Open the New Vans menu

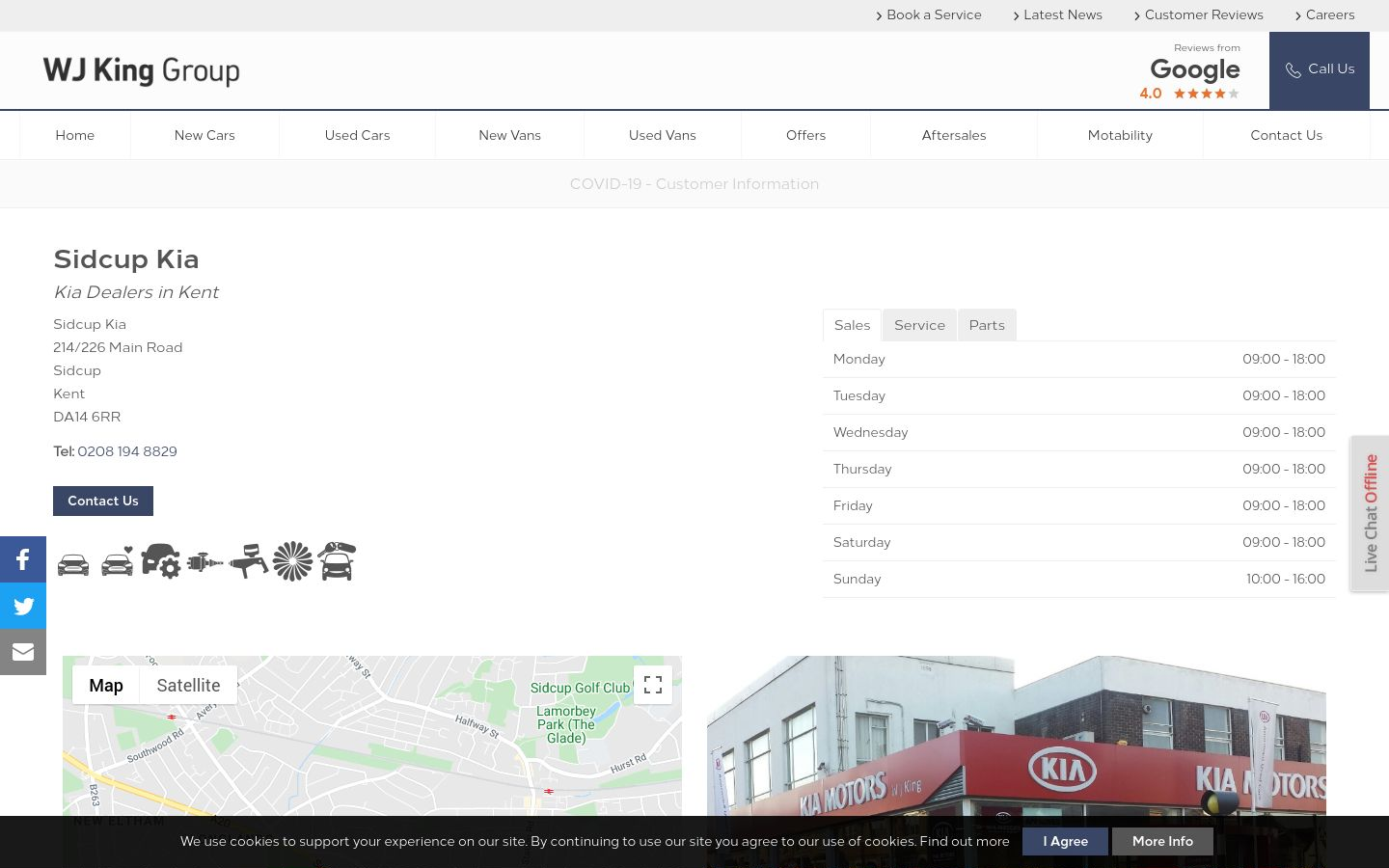509,135
